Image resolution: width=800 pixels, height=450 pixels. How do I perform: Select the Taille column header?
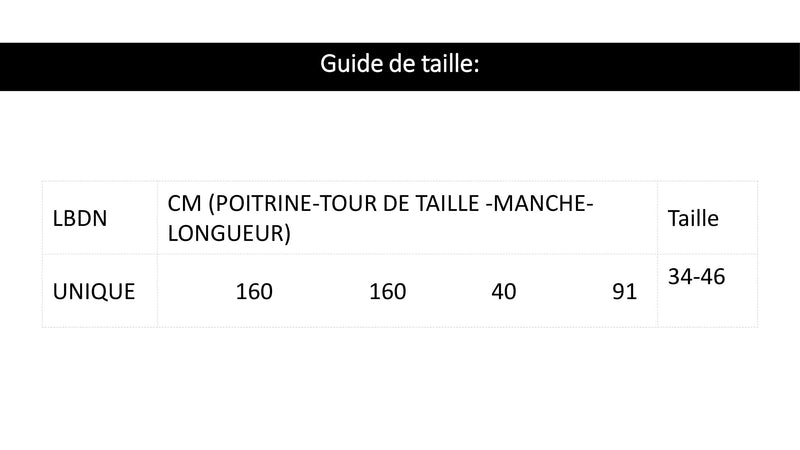693,218
